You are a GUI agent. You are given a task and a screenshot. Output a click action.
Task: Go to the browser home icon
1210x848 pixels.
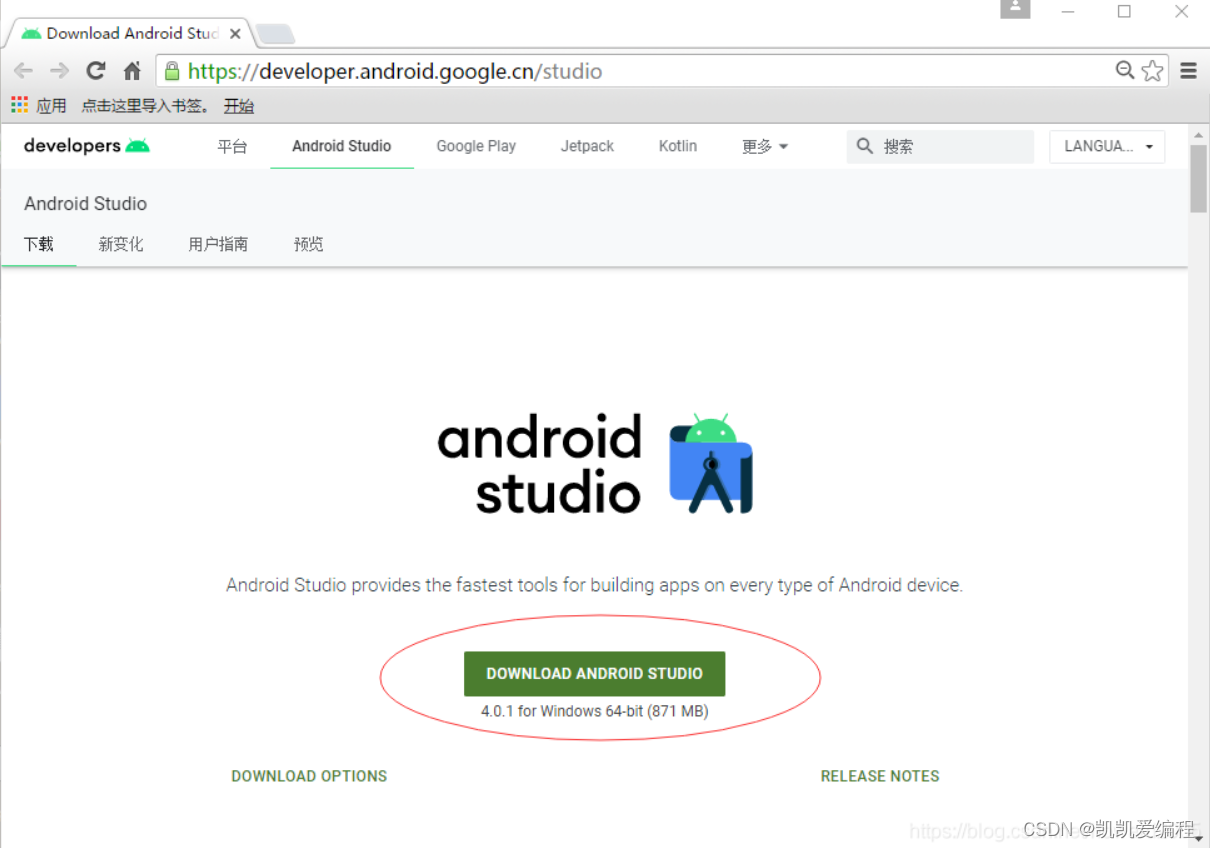[x=132, y=71]
